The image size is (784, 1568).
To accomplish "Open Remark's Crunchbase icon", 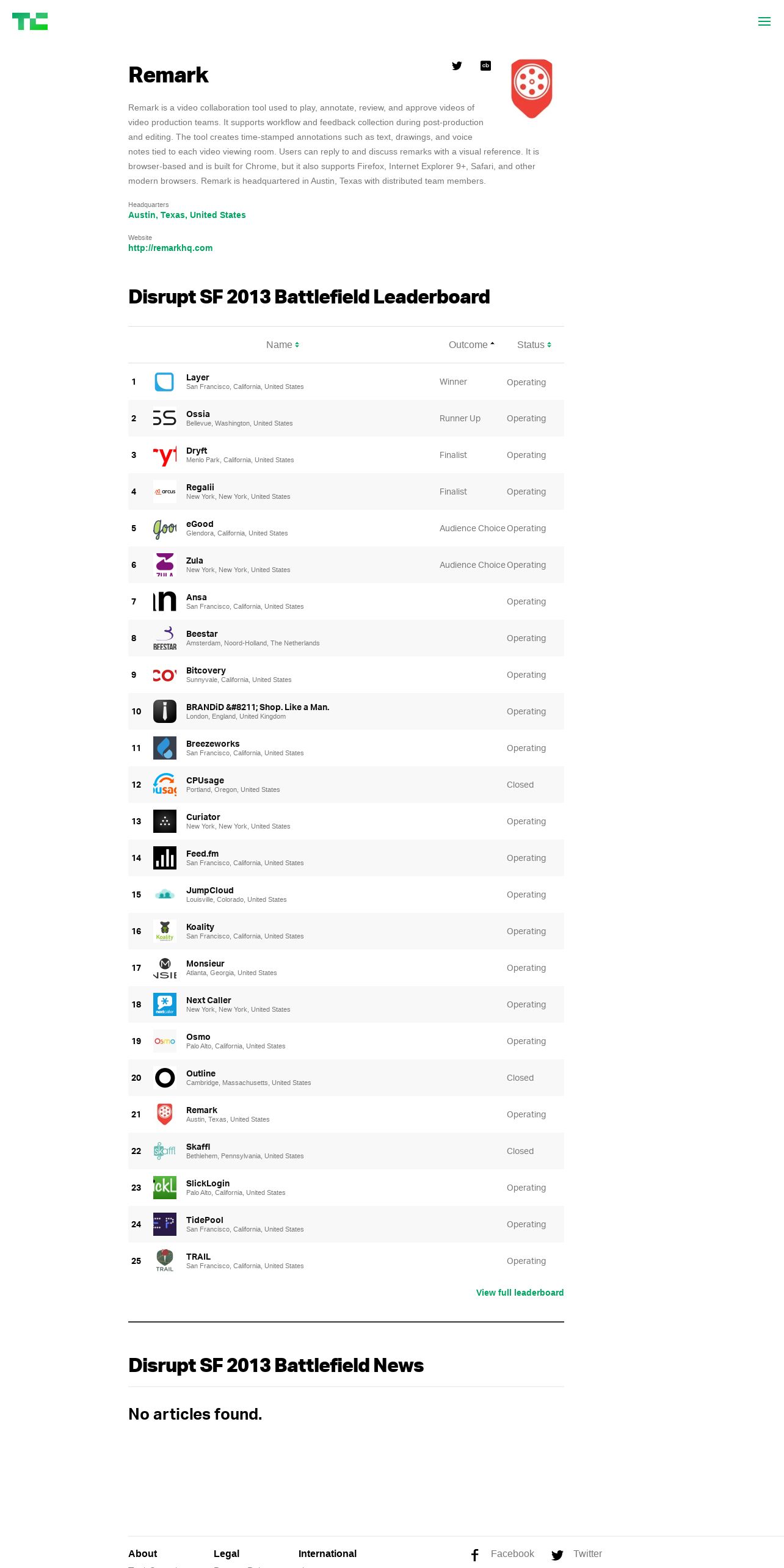I will (x=486, y=66).
